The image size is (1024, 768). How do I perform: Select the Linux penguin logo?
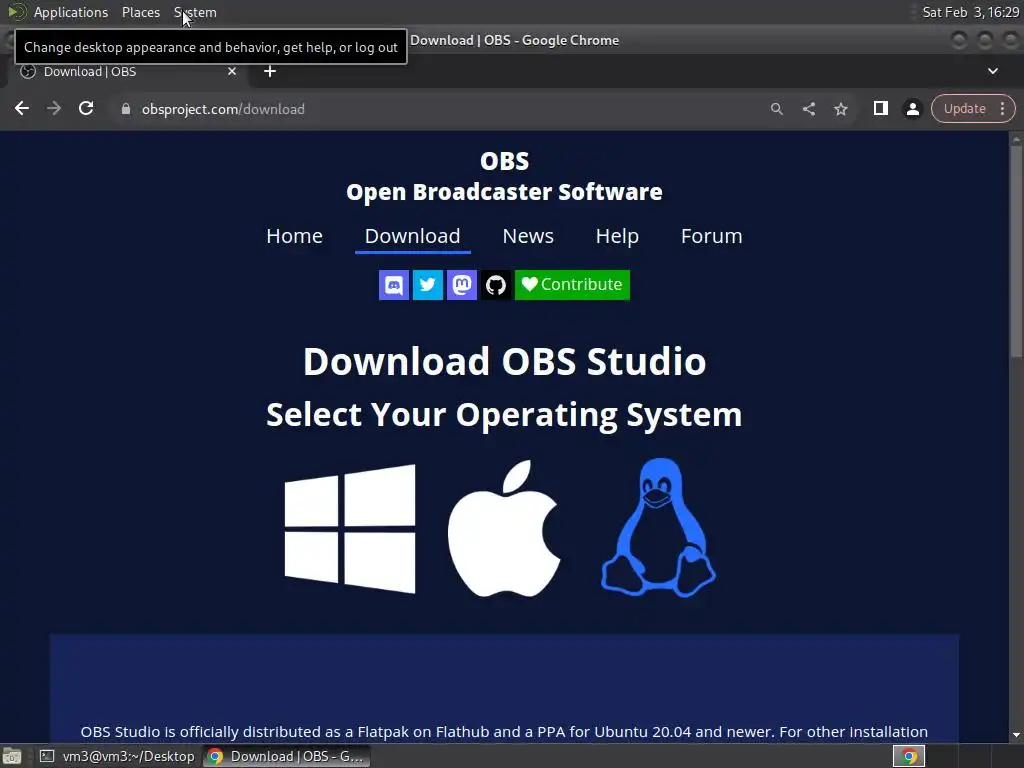click(x=658, y=527)
